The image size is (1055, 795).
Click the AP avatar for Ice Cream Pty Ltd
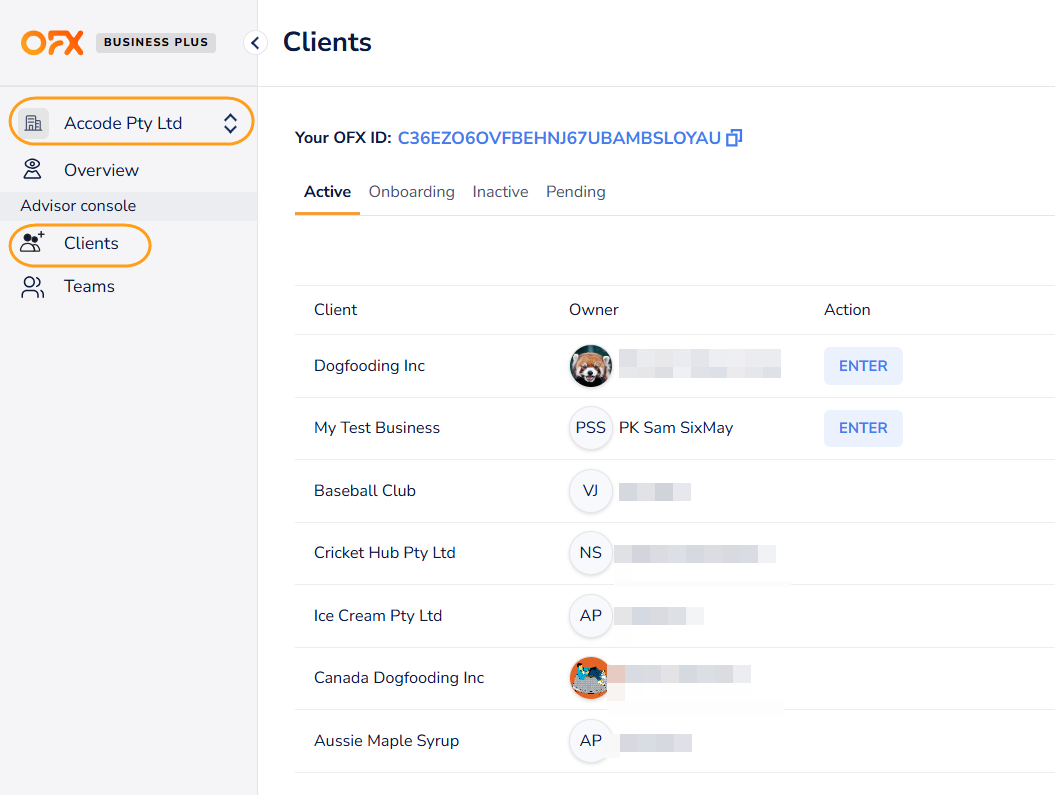[x=591, y=616]
